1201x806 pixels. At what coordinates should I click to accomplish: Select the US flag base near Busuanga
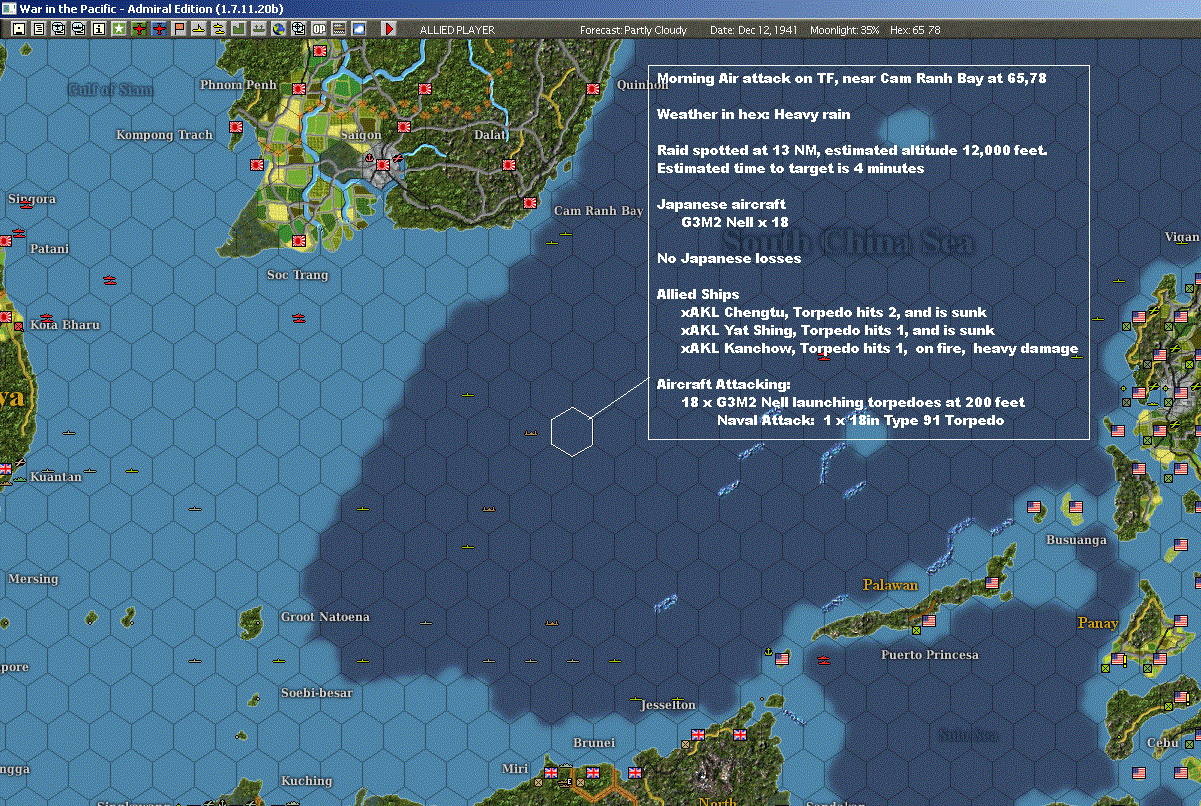1076,507
